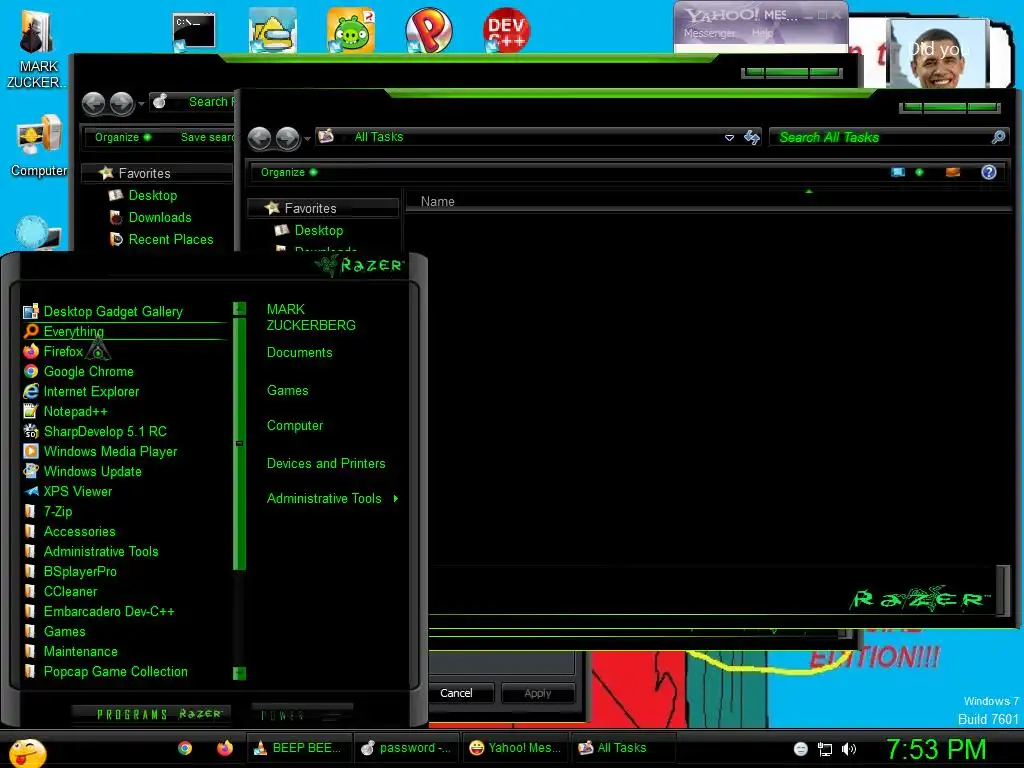Click the change view icon in All Tasks toolbar
This screenshot has height=768, width=1024.
[898, 172]
